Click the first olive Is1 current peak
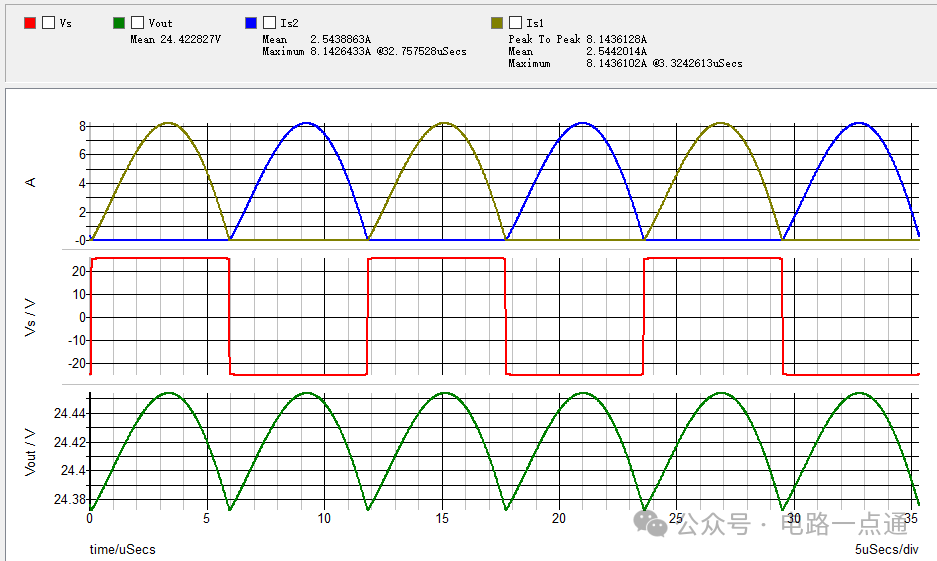Viewport: 937px width, 561px height. [168, 123]
